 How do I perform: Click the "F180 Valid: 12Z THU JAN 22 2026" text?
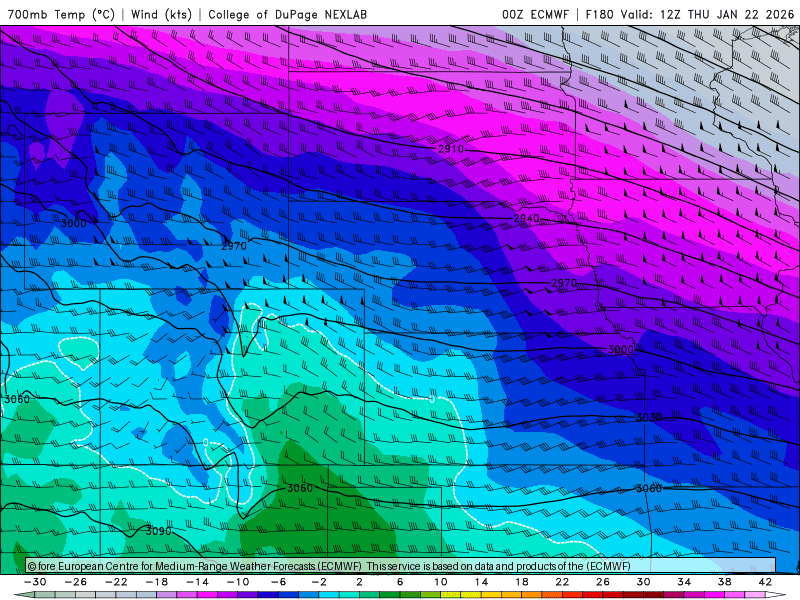690,14
